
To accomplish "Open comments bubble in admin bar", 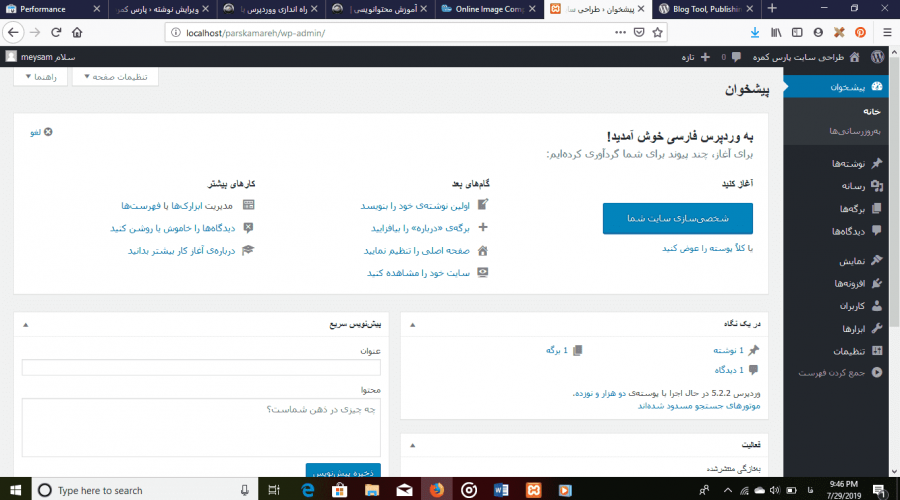I will click(x=736, y=57).
